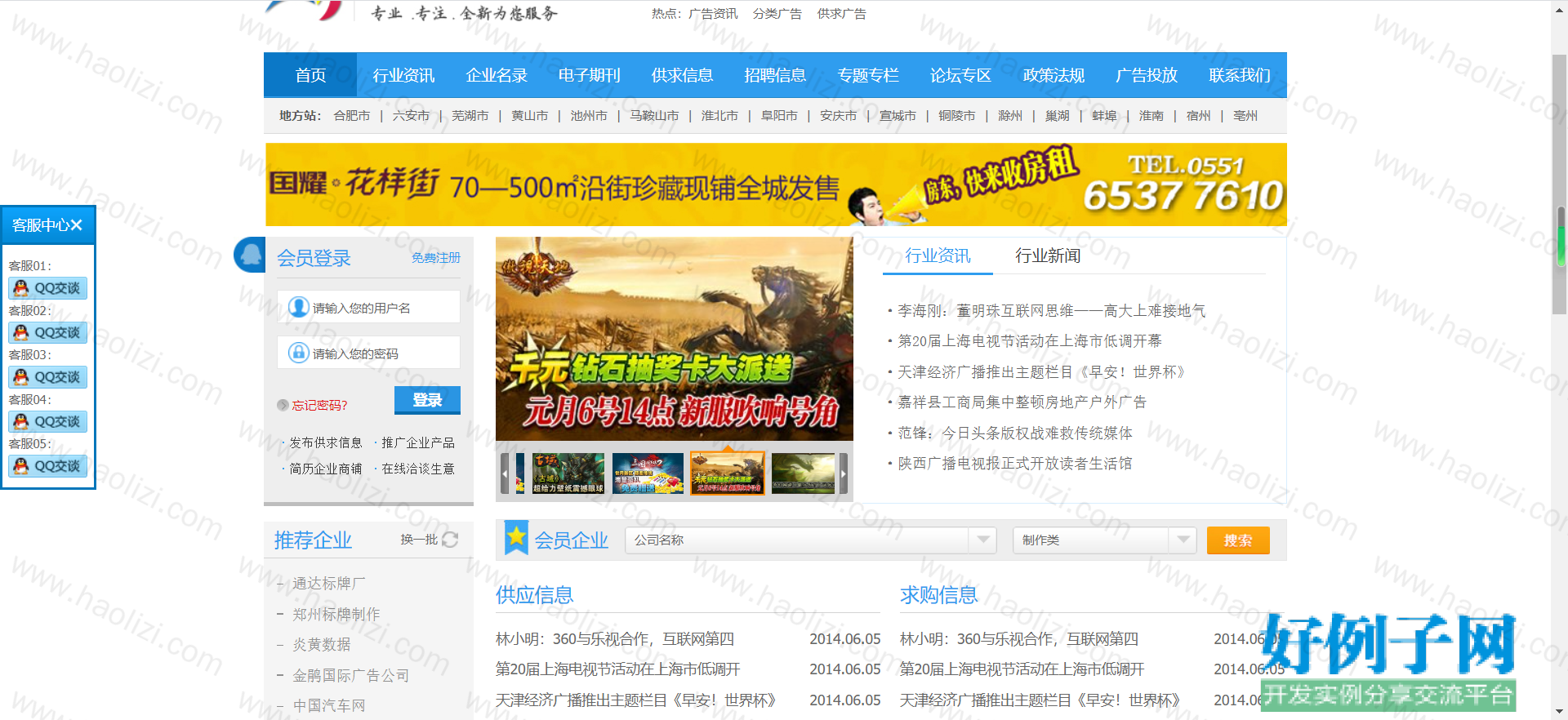Select 合肥市 local station link

tap(352, 116)
